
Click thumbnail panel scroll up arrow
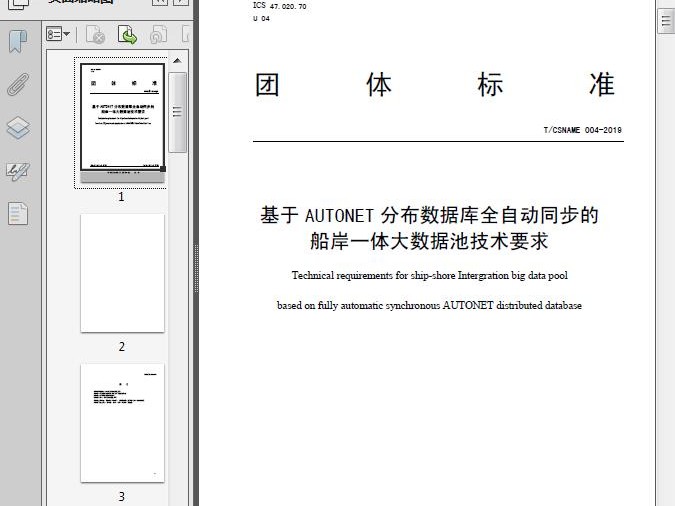click(x=177, y=61)
